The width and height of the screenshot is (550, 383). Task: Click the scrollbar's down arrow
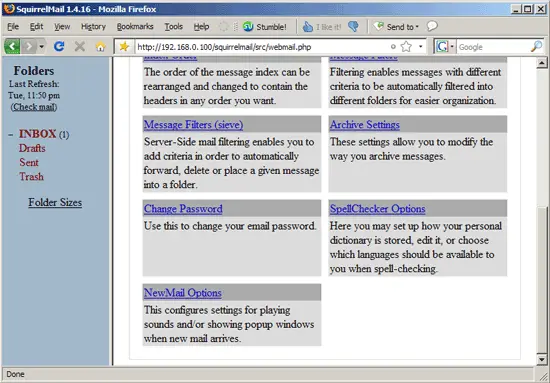point(542,360)
